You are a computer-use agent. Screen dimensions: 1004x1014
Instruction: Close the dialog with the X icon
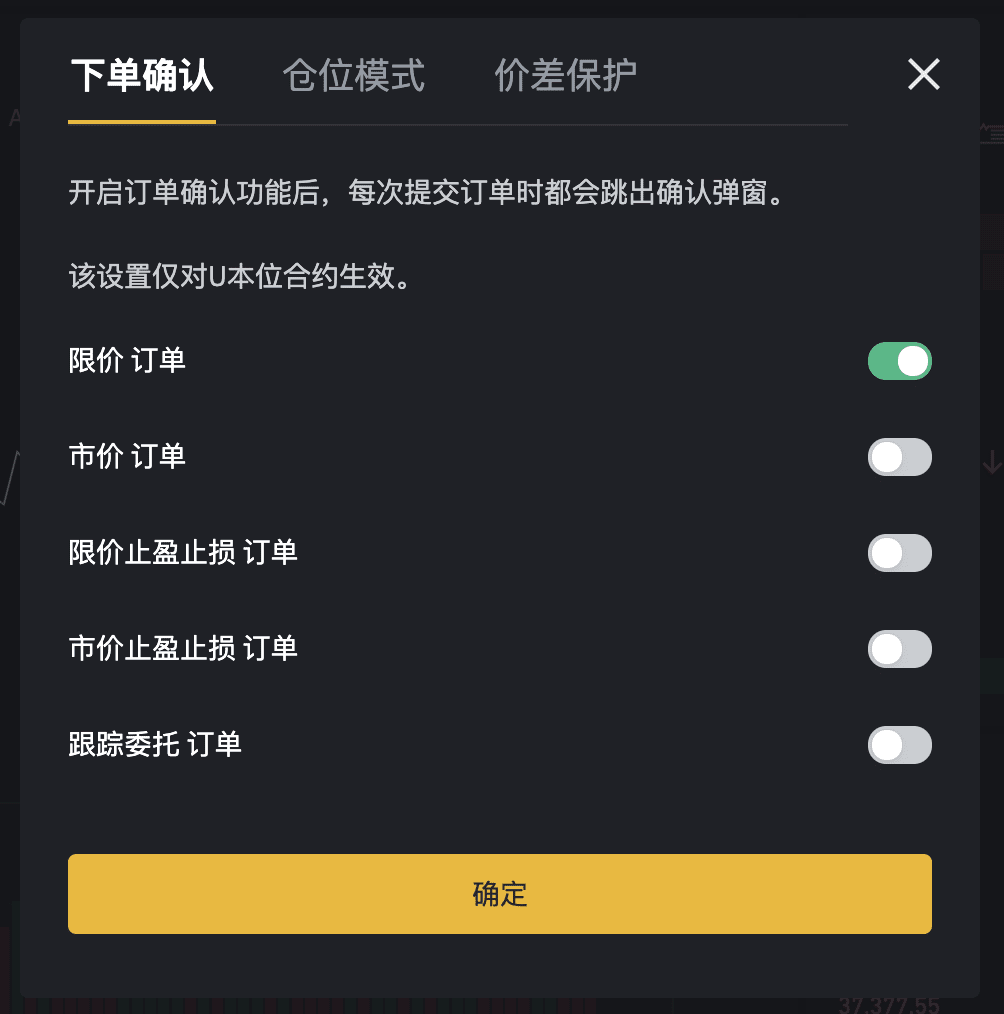click(923, 74)
